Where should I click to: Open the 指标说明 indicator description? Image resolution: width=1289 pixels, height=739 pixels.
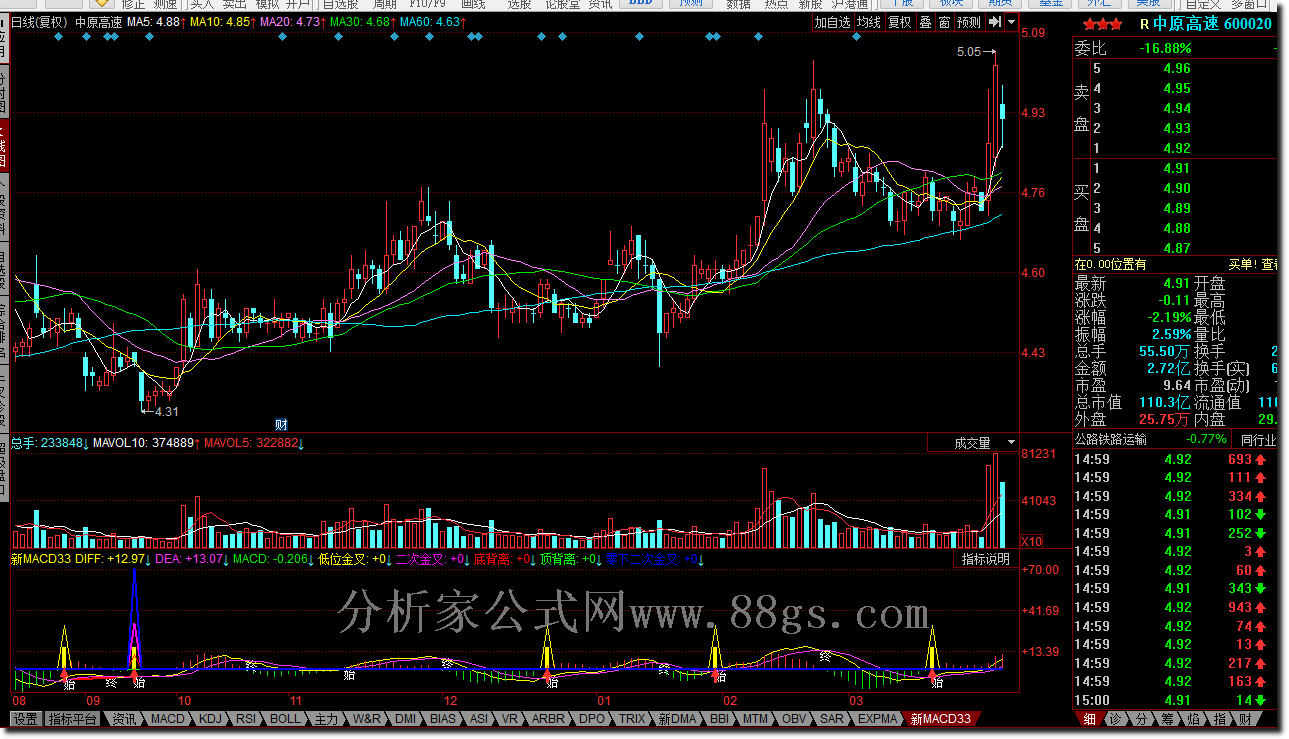985,559
